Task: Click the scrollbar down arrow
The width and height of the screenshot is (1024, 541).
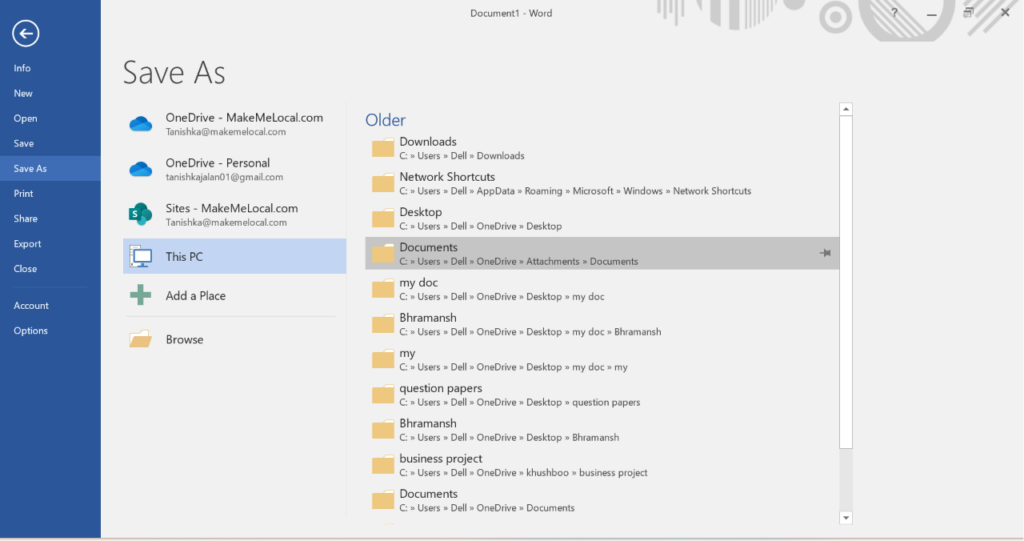Action: 846,517
